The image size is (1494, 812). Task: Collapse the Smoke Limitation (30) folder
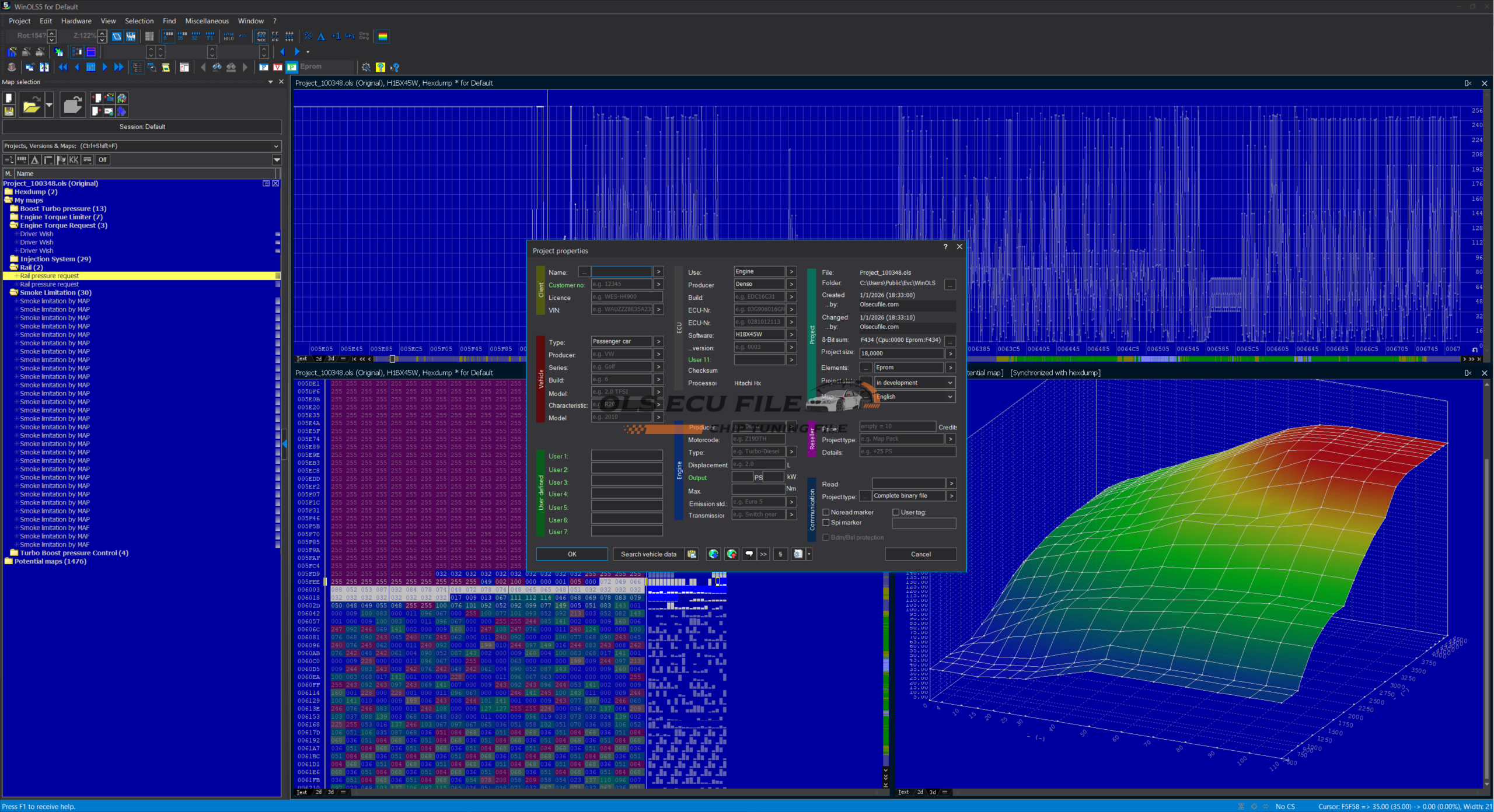pos(13,293)
